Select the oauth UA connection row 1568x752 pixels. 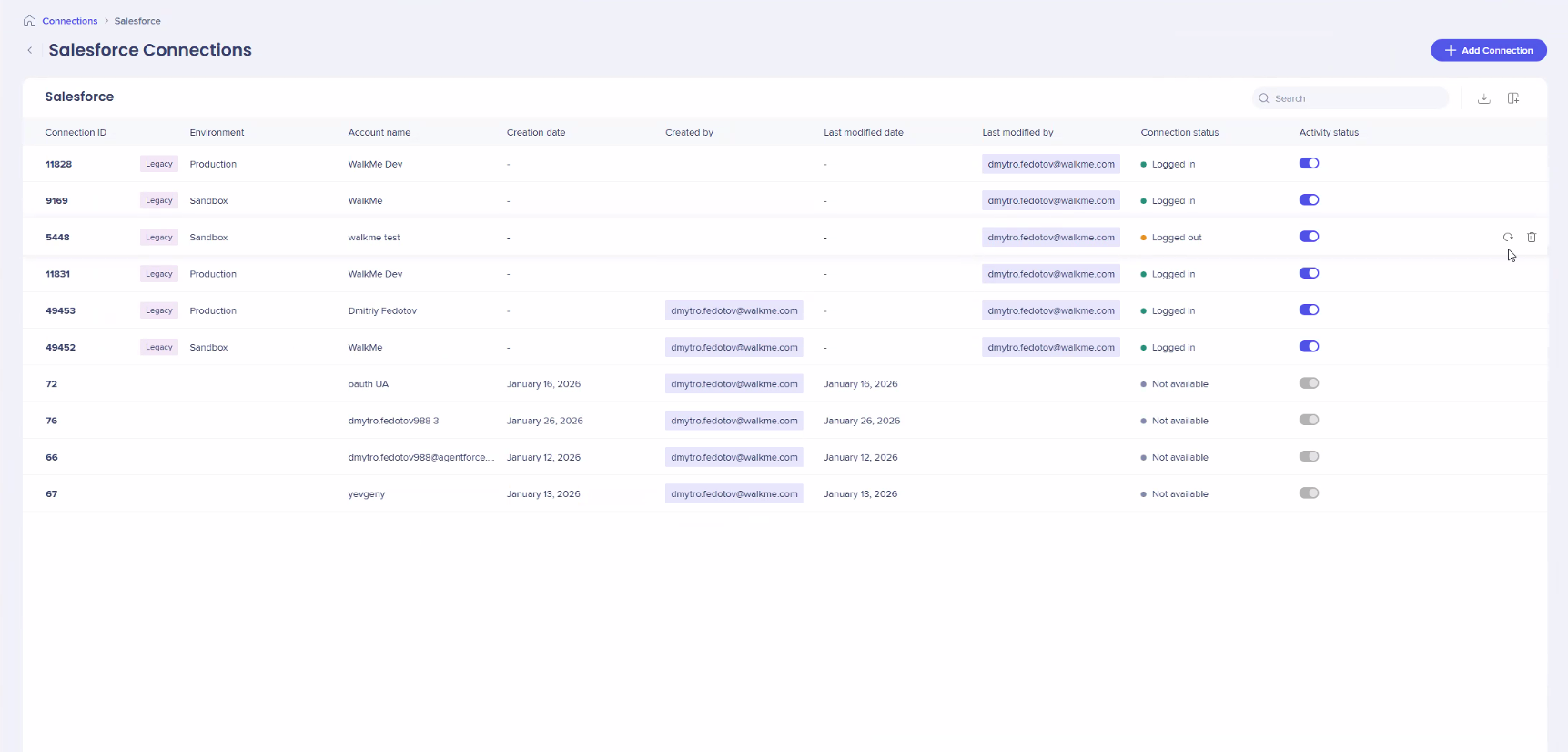(x=369, y=384)
